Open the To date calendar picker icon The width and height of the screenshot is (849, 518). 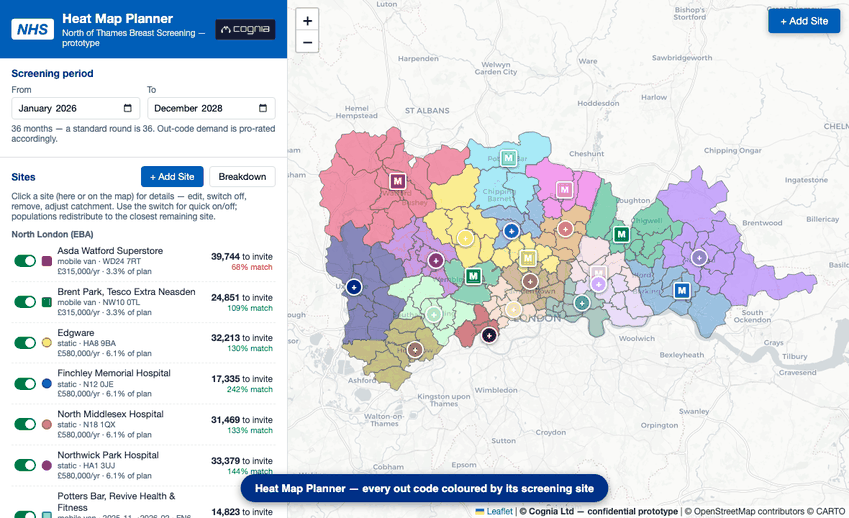[x=263, y=108]
